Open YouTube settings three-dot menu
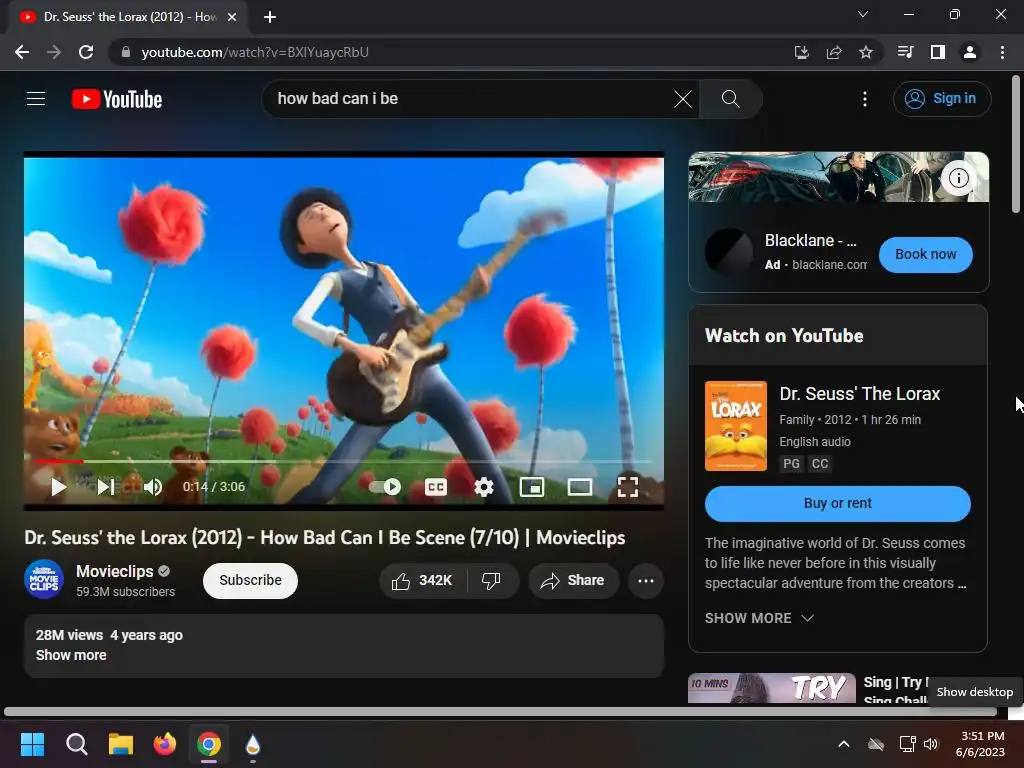 pyautogui.click(x=865, y=99)
